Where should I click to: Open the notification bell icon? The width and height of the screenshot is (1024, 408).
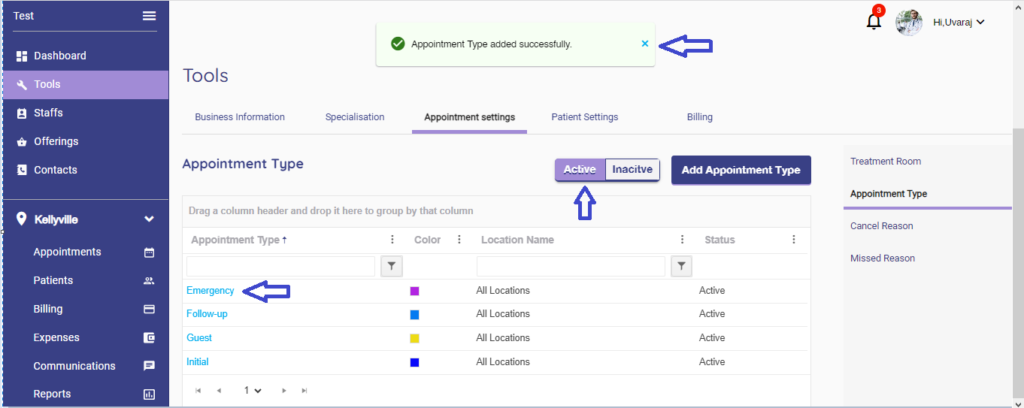point(874,21)
